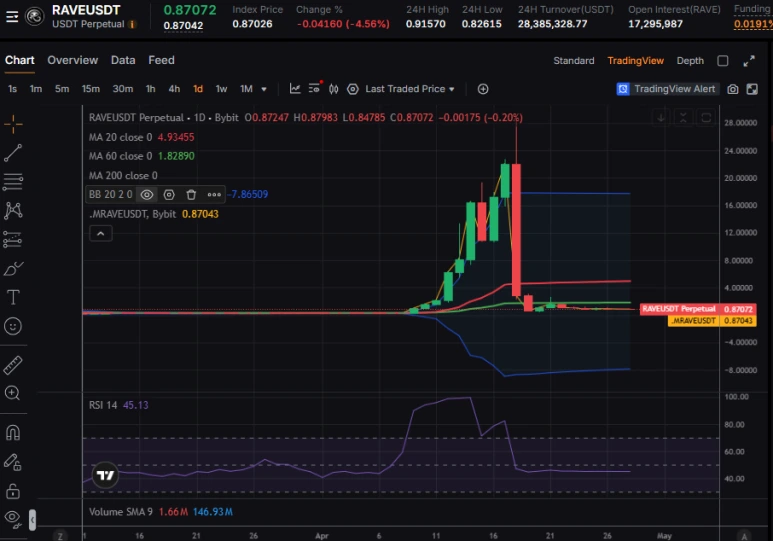Open the Fibonacci retracement tool
This screenshot has height=541, width=773.
(x=13, y=181)
